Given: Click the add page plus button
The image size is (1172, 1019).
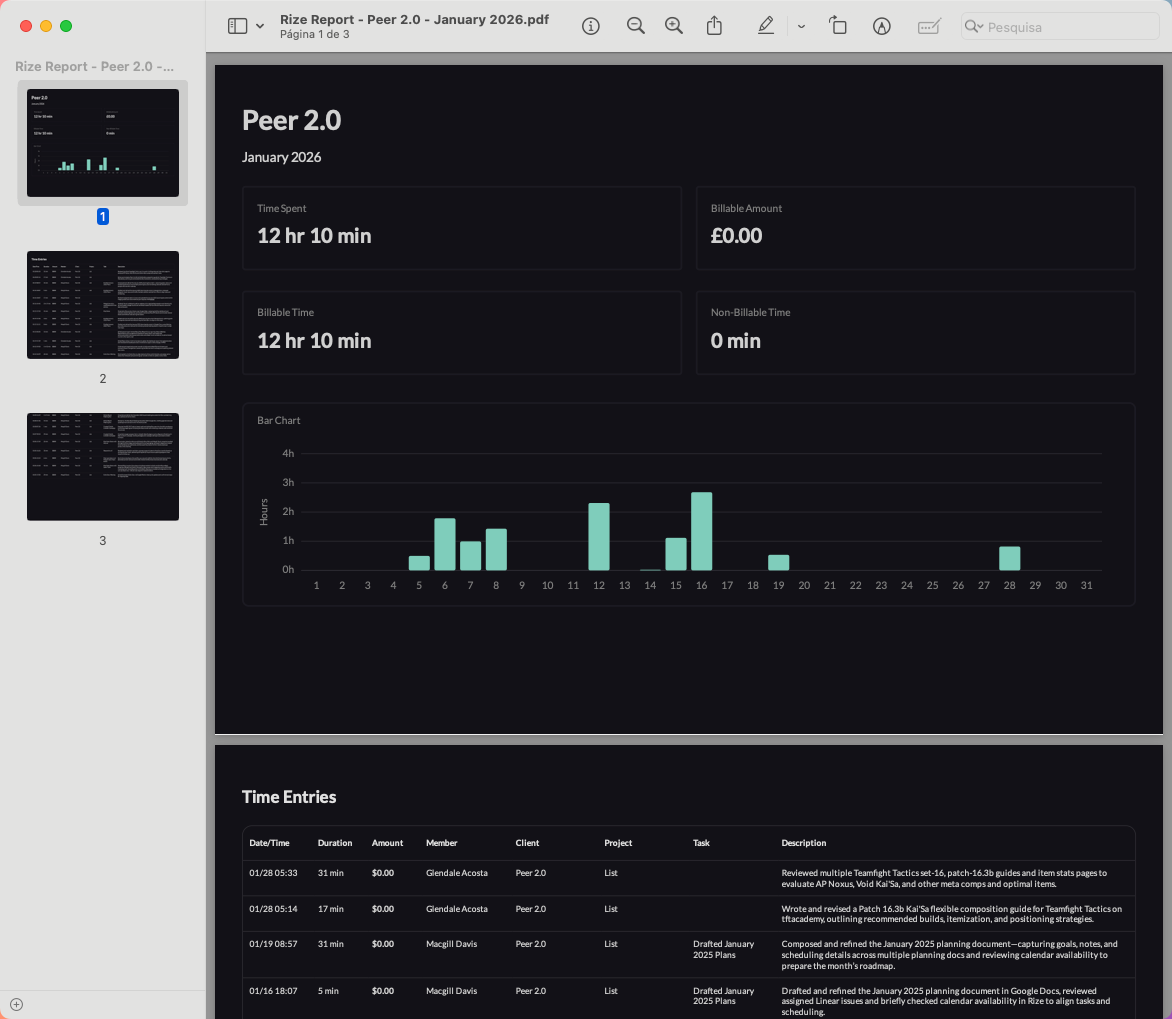Looking at the screenshot, I should [16, 1004].
